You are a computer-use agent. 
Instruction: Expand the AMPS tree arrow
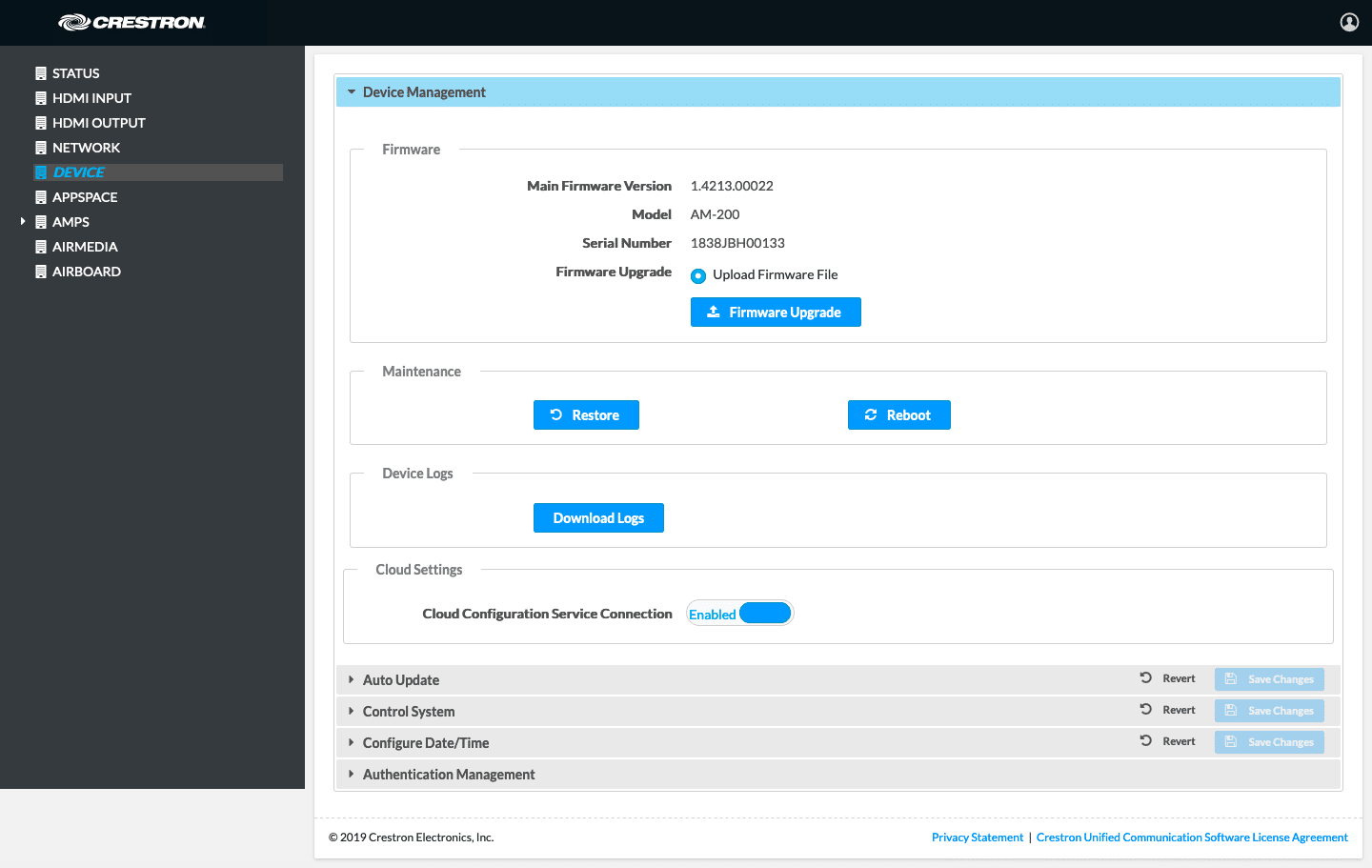click(x=23, y=221)
